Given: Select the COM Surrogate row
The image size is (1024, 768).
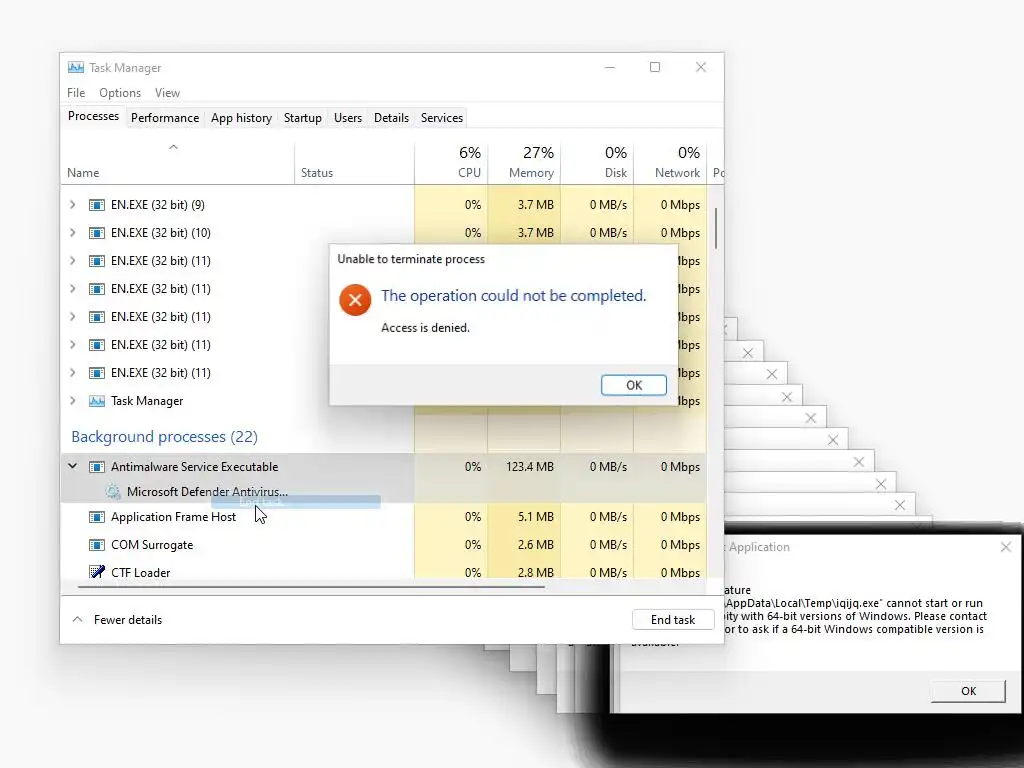Looking at the screenshot, I should (384, 545).
